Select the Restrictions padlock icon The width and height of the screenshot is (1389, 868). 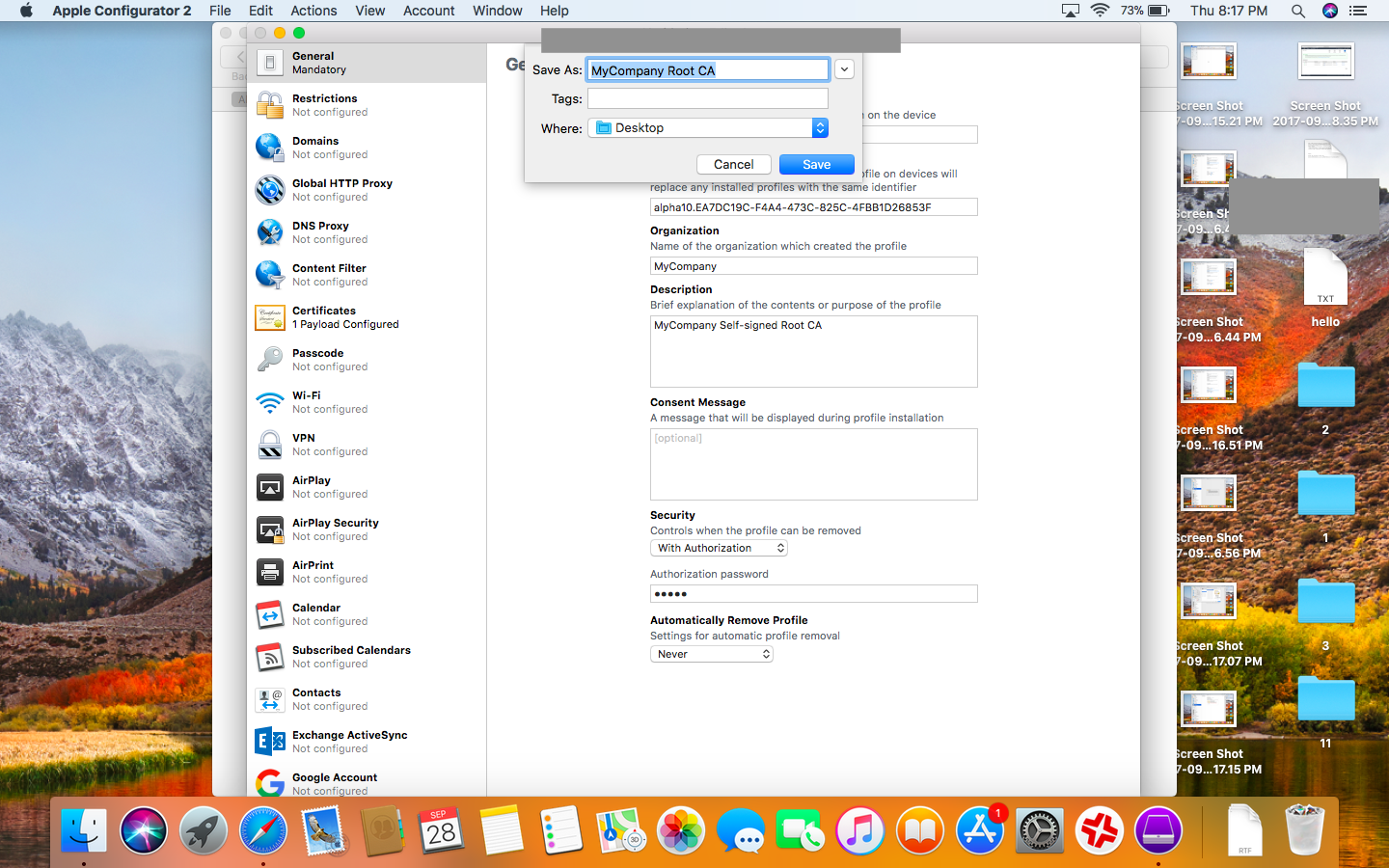click(270, 105)
